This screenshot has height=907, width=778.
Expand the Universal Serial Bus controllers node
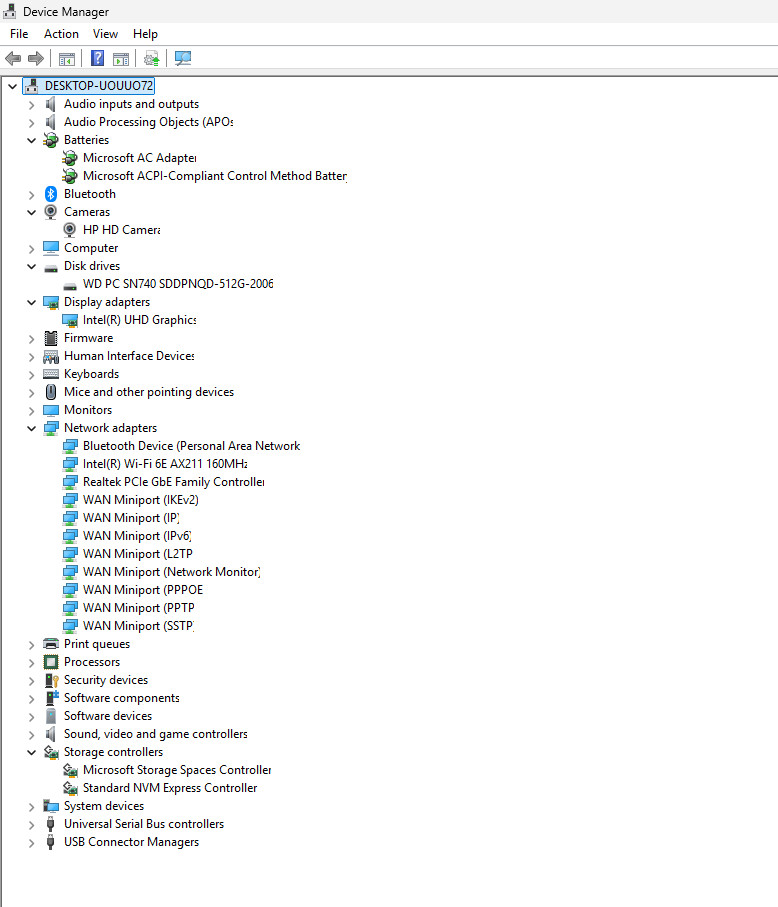point(32,825)
